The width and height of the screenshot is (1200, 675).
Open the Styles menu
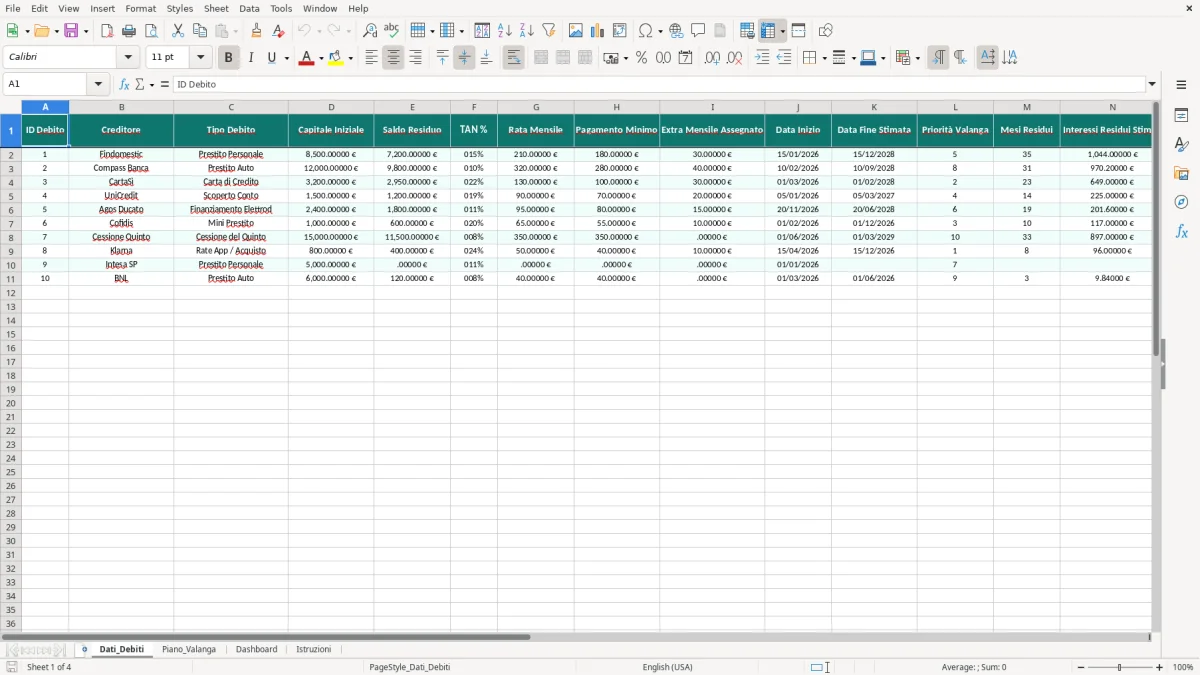point(180,8)
